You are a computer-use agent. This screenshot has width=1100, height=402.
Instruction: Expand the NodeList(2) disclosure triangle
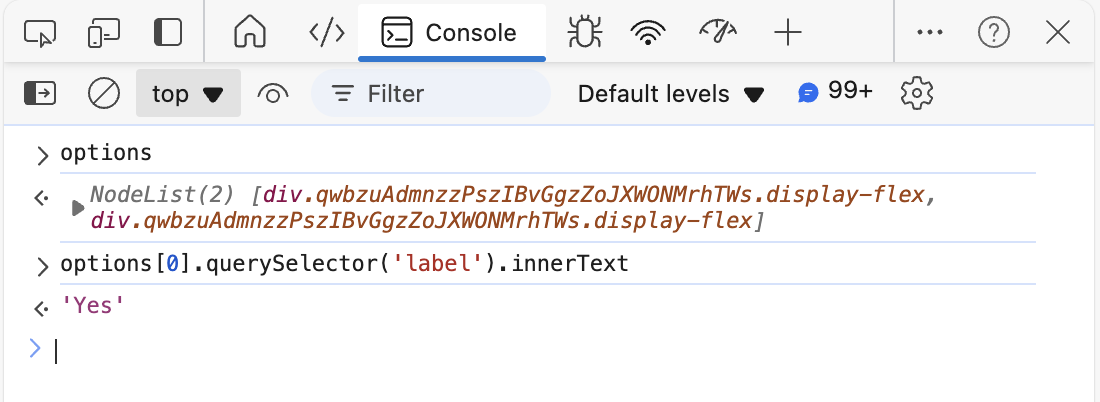(78, 208)
